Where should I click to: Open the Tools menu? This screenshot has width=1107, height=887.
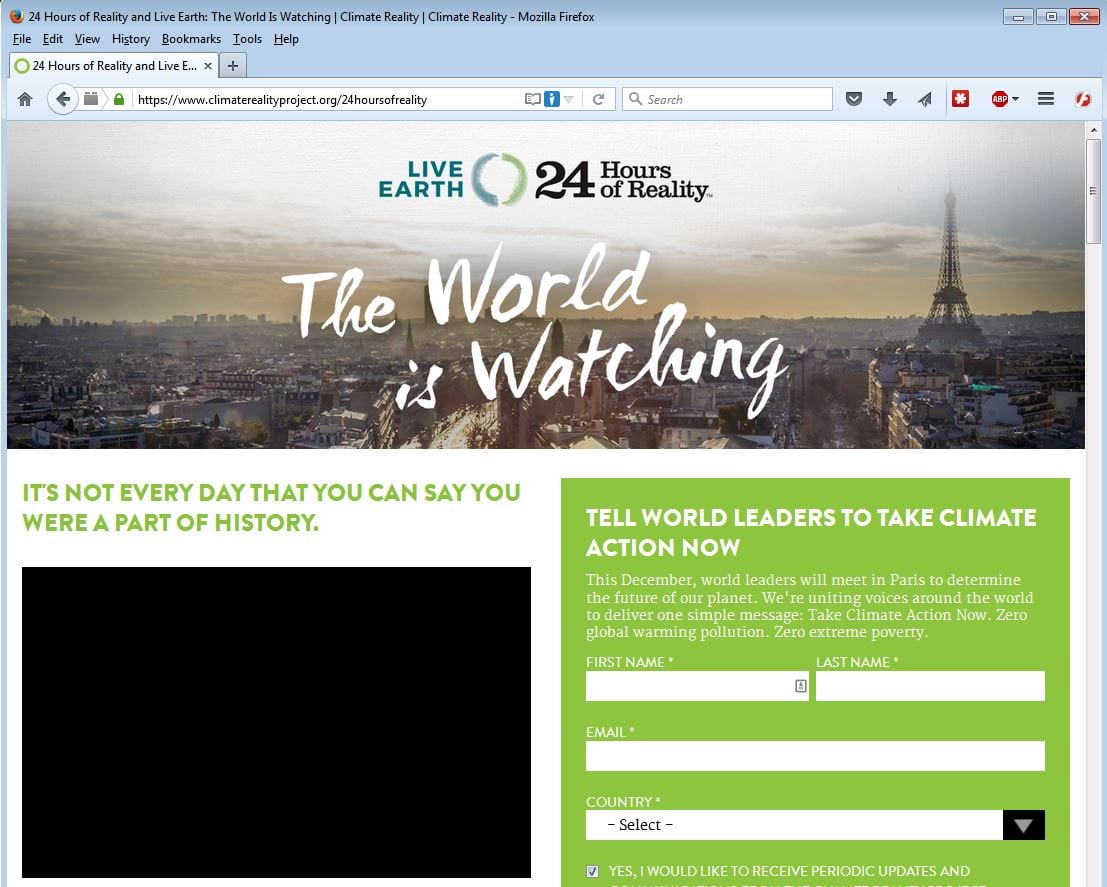tap(247, 39)
